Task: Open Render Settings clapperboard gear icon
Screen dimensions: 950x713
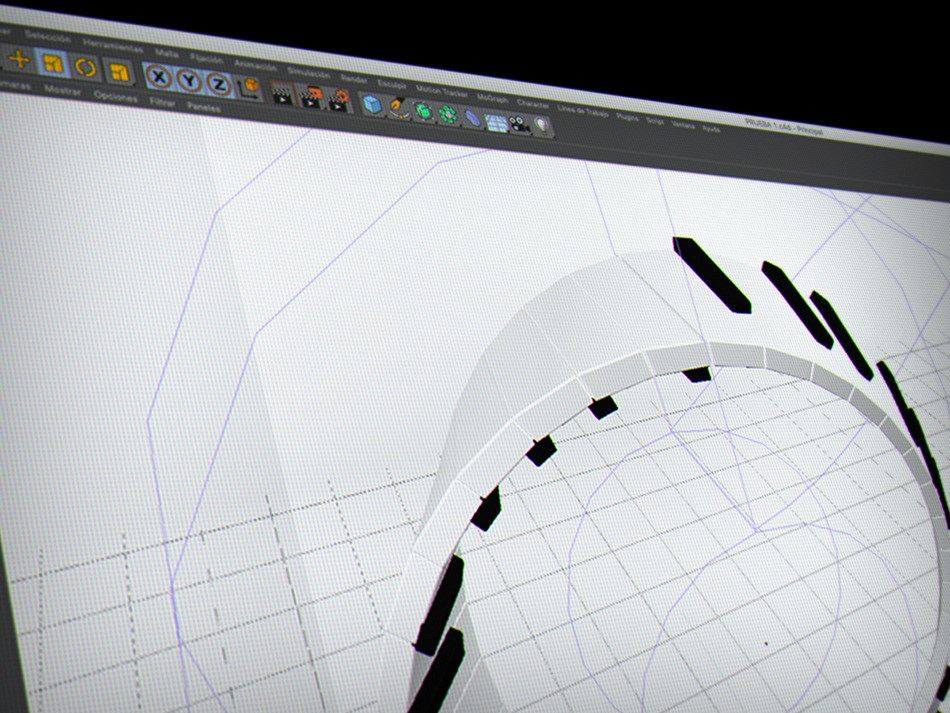Action: [x=339, y=100]
